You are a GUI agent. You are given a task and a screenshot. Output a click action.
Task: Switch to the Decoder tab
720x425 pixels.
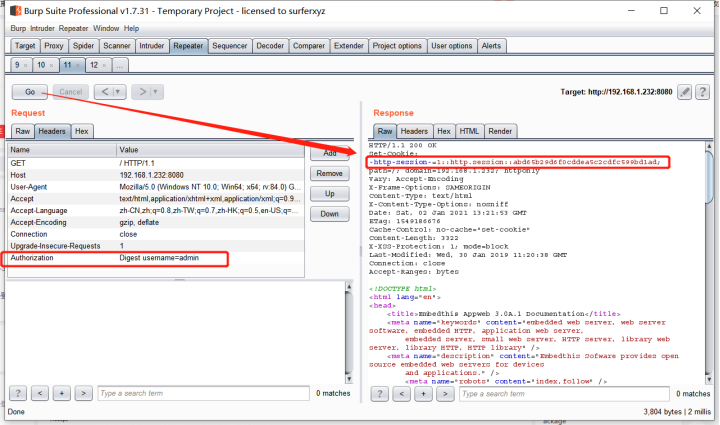270,46
